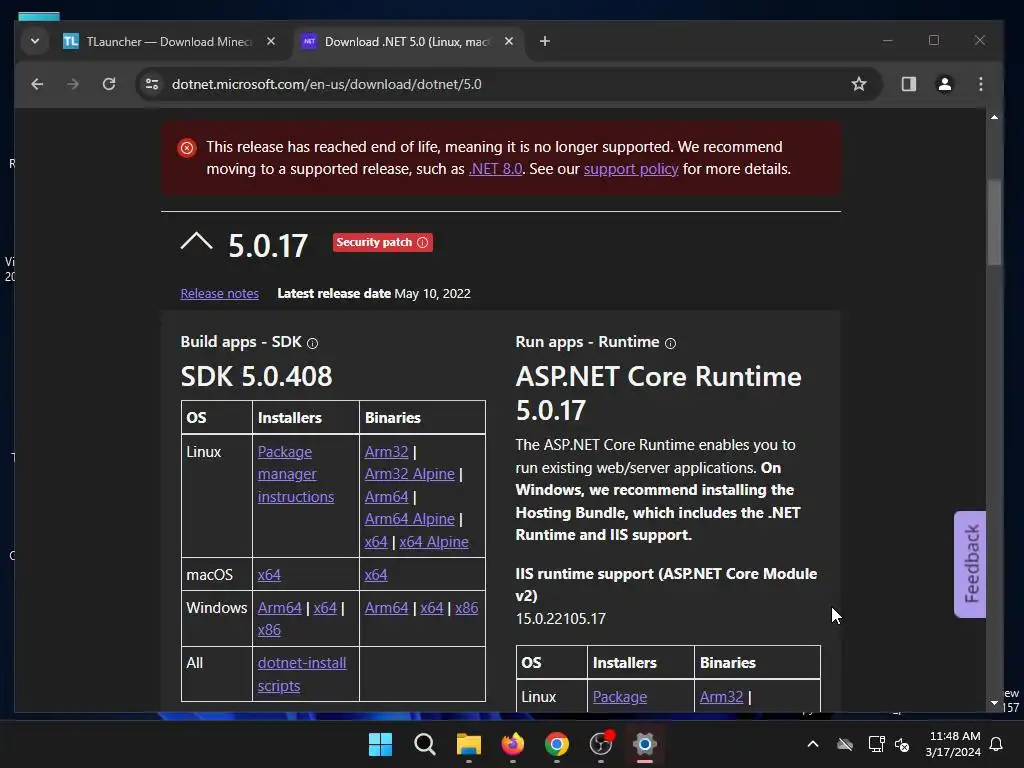The height and width of the screenshot is (768, 1024).
Task: Download SDK Linux Arm32 Alpine binary
Action: coord(409,474)
